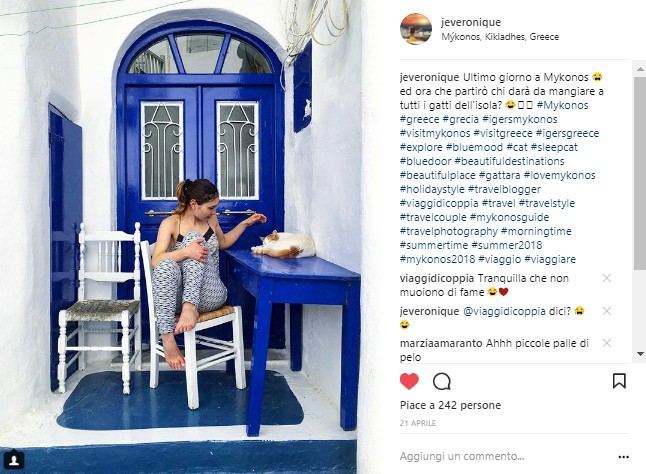
Task: Unlike the post with the red heart
Action: (x=409, y=381)
